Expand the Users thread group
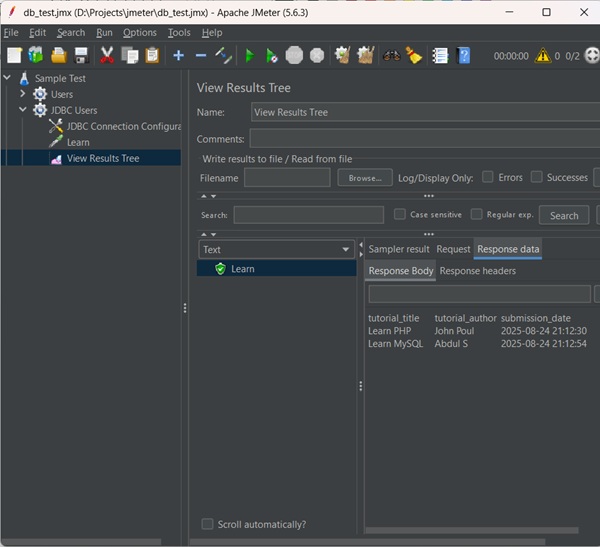The width and height of the screenshot is (600, 547). point(23,94)
